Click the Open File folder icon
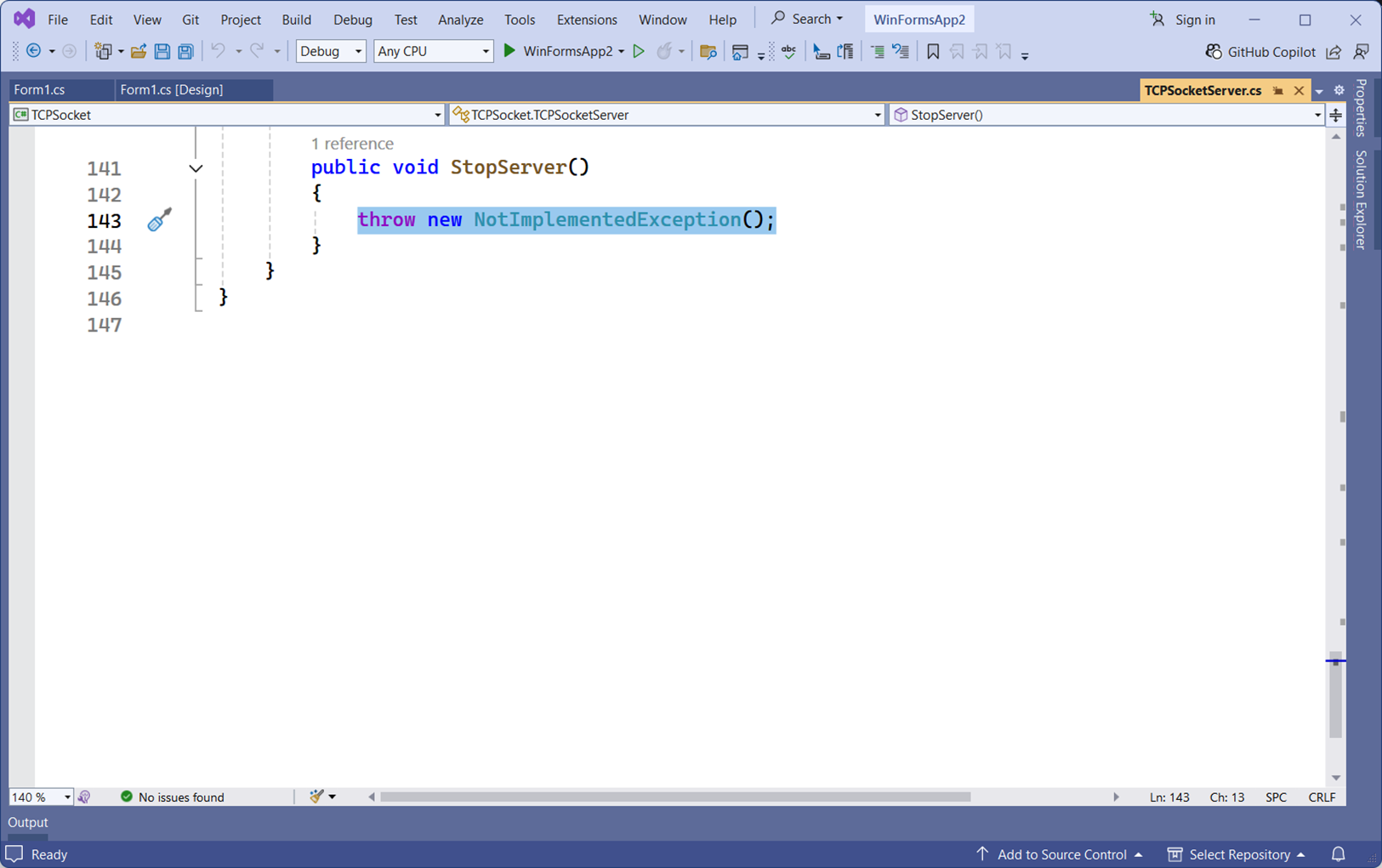The image size is (1382, 868). tap(138, 51)
